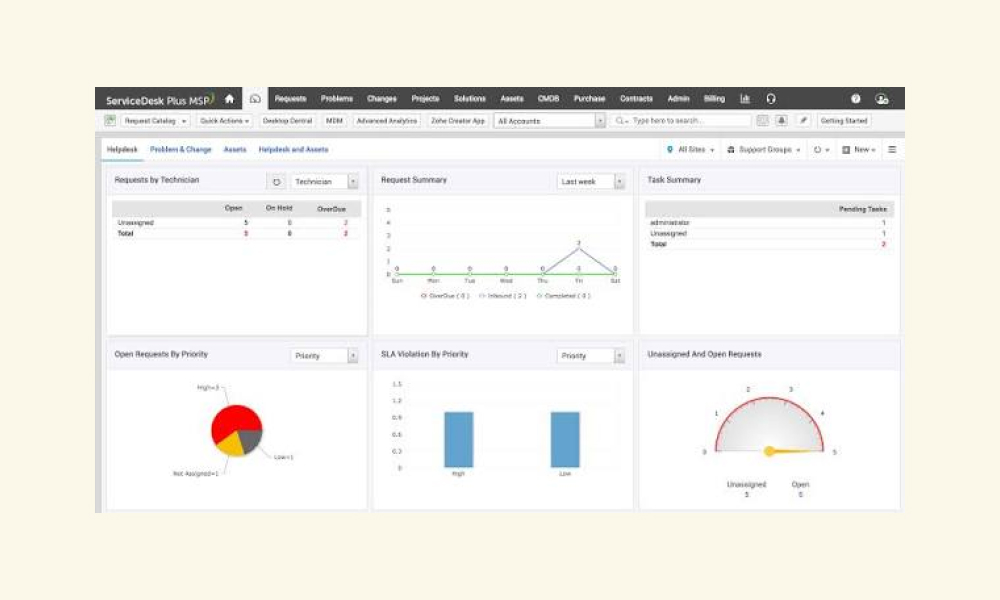1000x600 pixels.
Task: Open the Billing menu
Action: pyautogui.click(x=714, y=99)
